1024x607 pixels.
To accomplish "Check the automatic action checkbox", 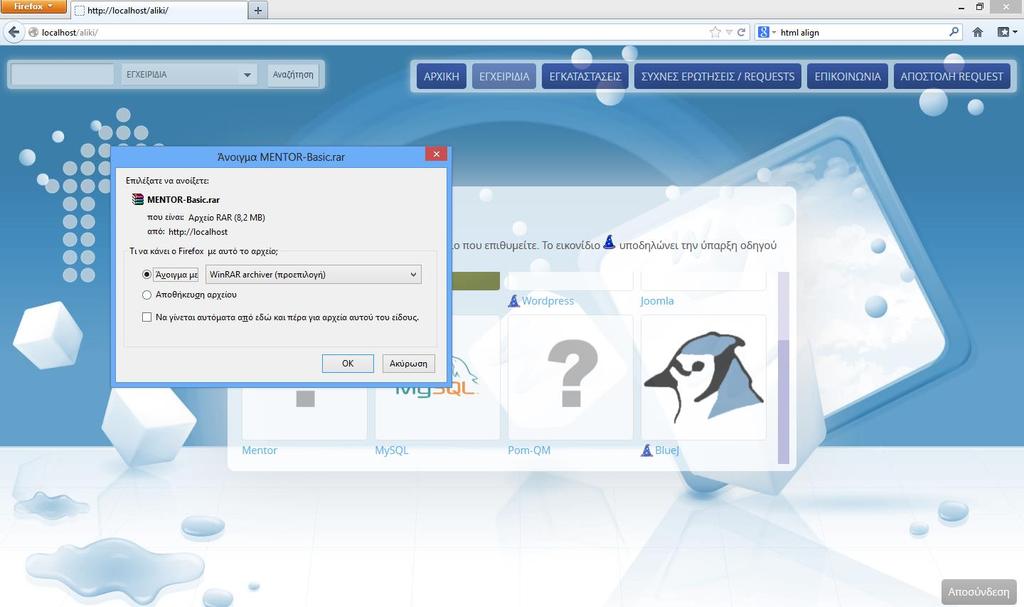I will [147, 317].
